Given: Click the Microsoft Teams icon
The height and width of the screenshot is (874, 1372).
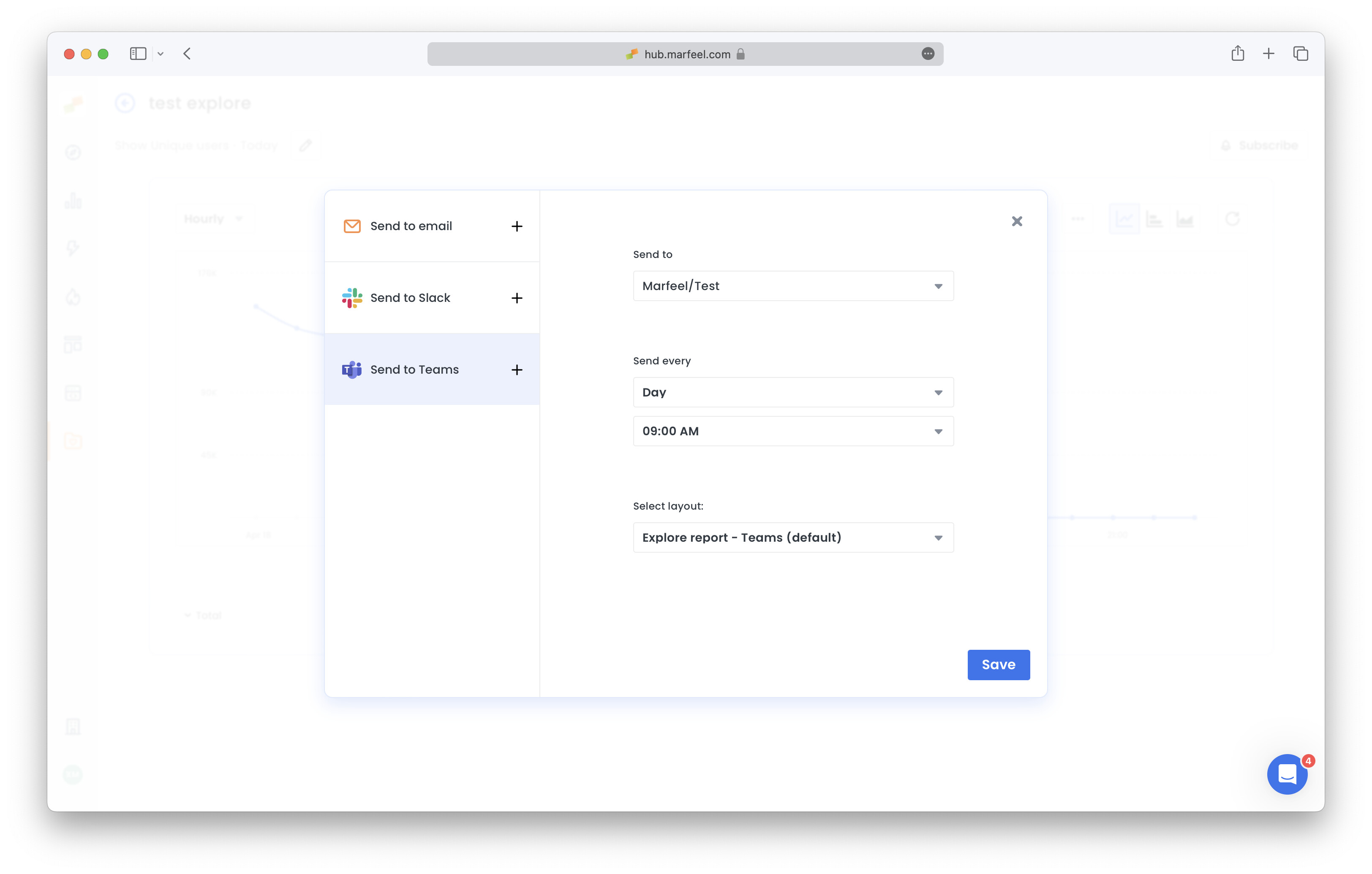Looking at the screenshot, I should (352, 369).
